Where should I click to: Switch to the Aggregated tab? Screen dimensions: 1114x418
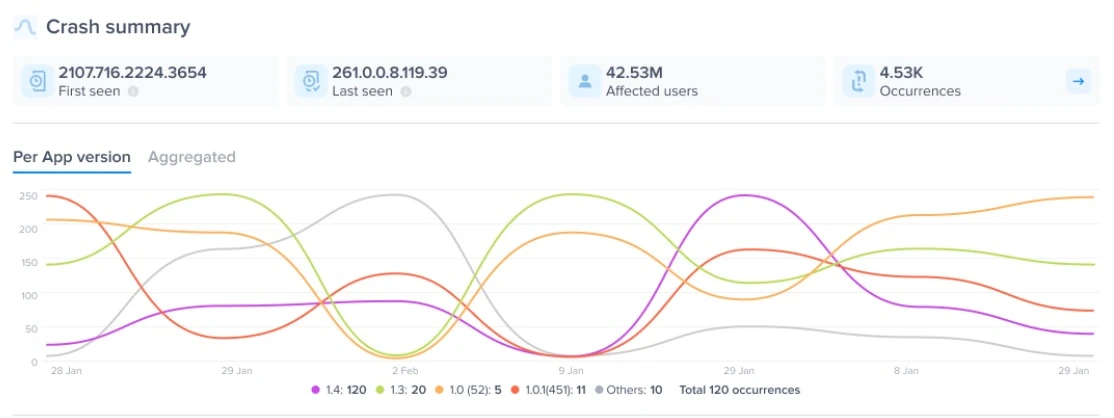tap(191, 157)
